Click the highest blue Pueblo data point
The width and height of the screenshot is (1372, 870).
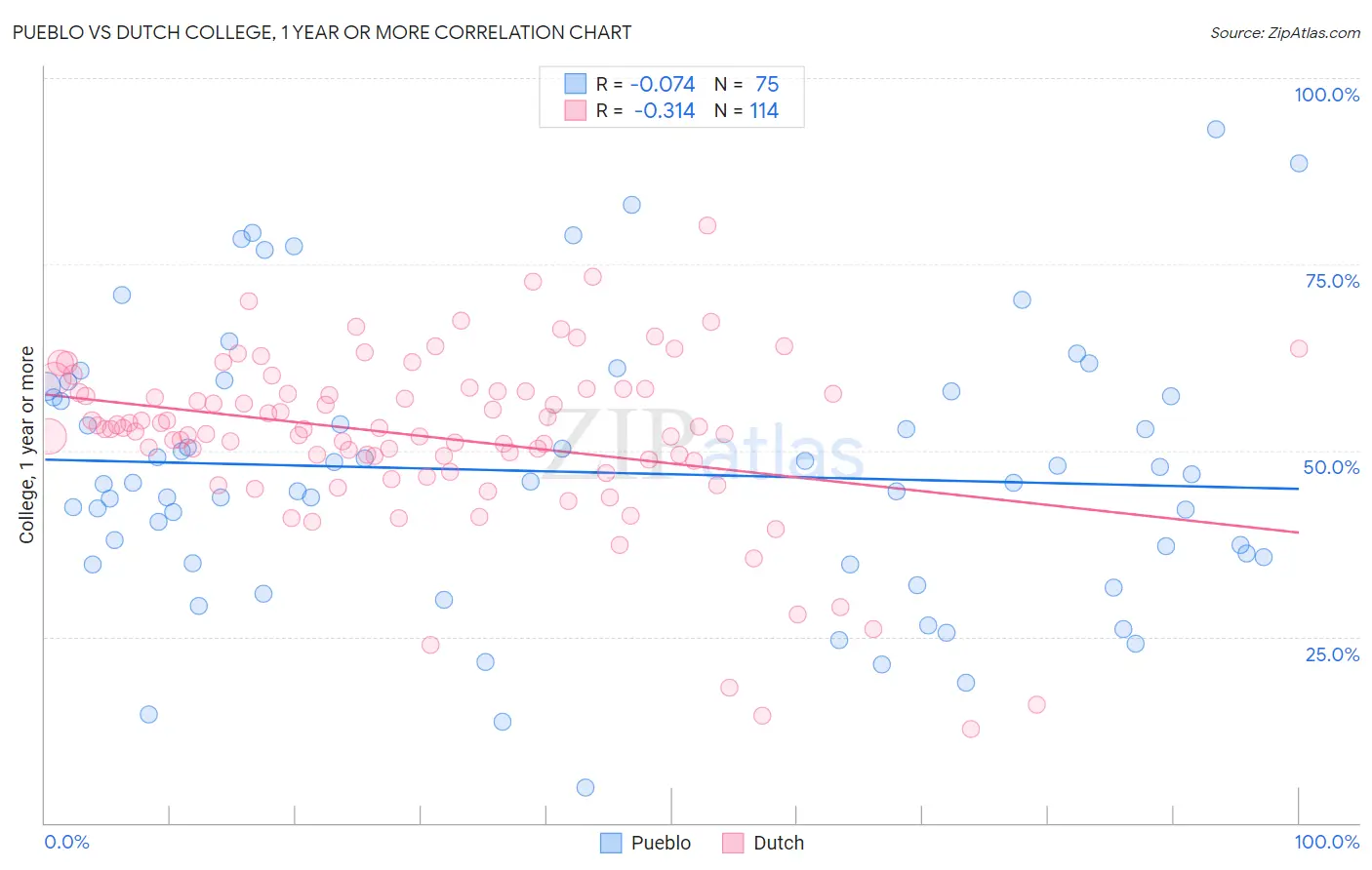(x=1216, y=129)
